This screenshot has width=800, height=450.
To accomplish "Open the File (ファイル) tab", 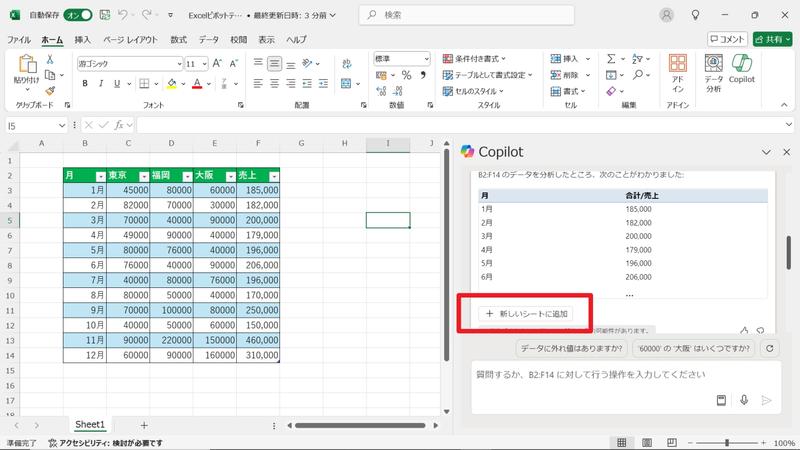I will point(19,39).
